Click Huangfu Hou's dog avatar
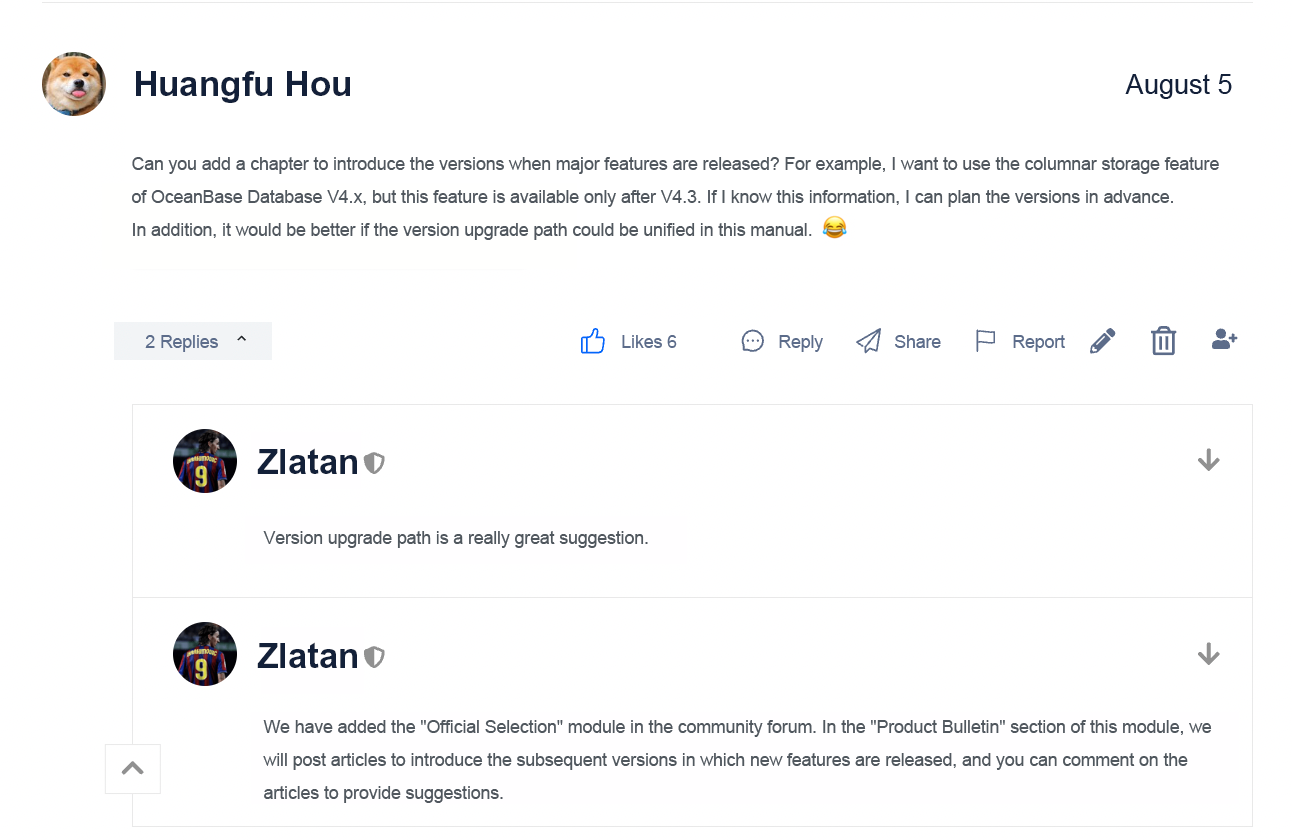1292x840 pixels. point(74,84)
